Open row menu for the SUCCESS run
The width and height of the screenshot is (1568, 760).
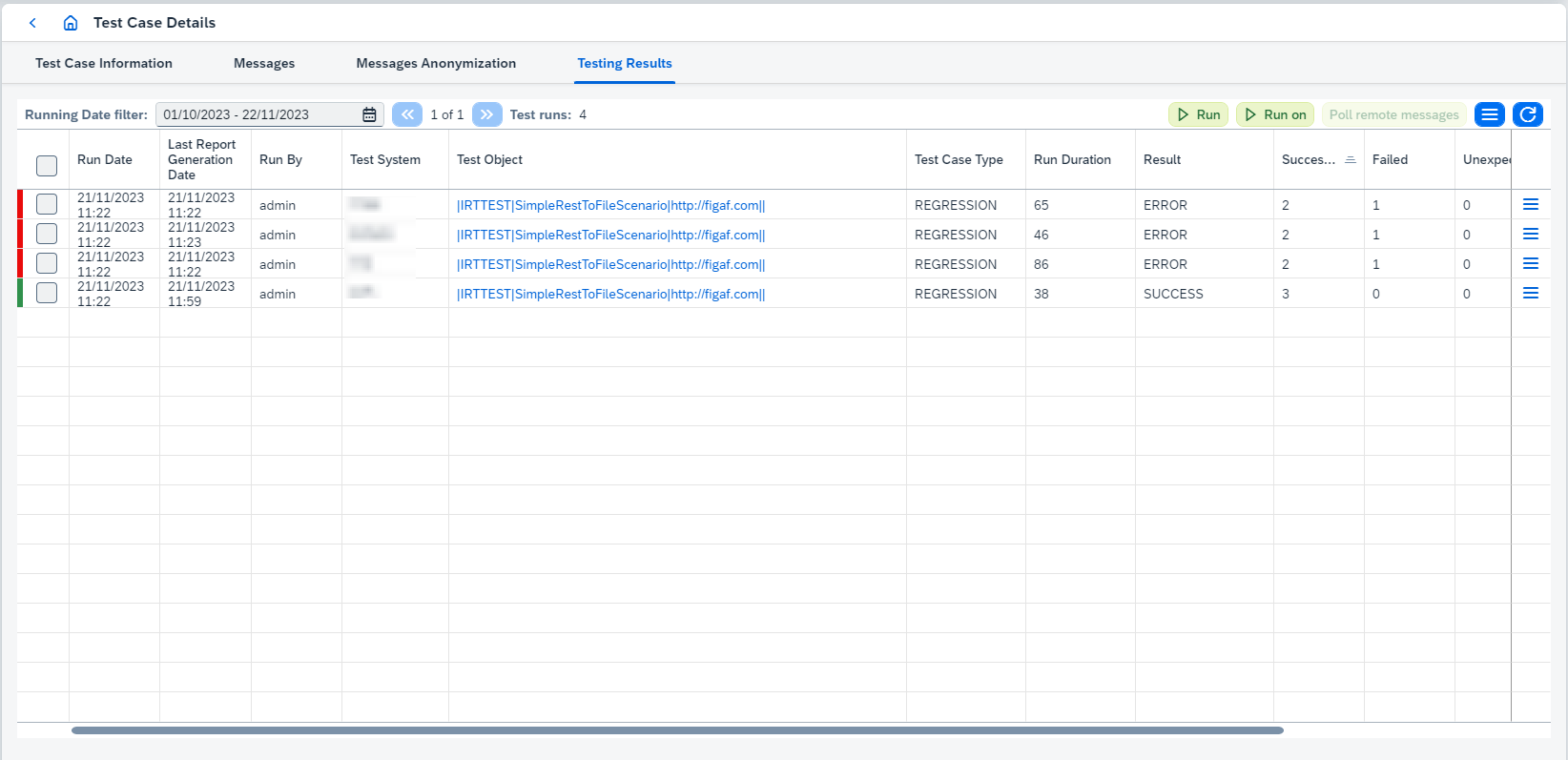[x=1531, y=293]
